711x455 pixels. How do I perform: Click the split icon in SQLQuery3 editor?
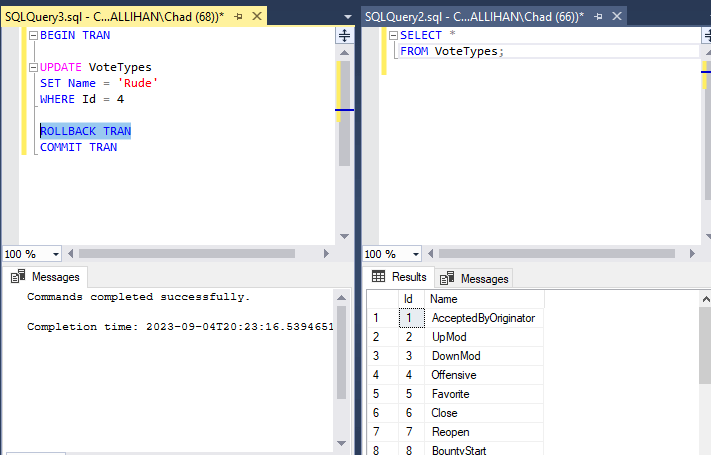345,35
